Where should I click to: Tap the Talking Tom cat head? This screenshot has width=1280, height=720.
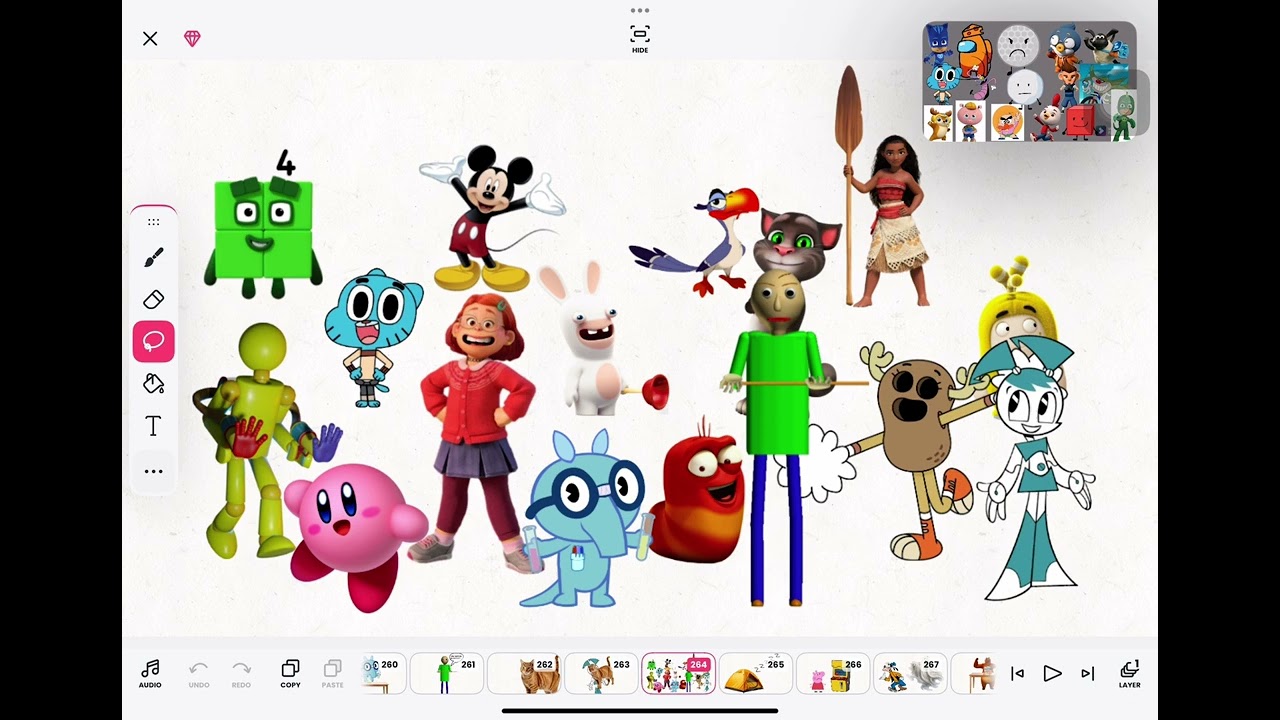797,243
